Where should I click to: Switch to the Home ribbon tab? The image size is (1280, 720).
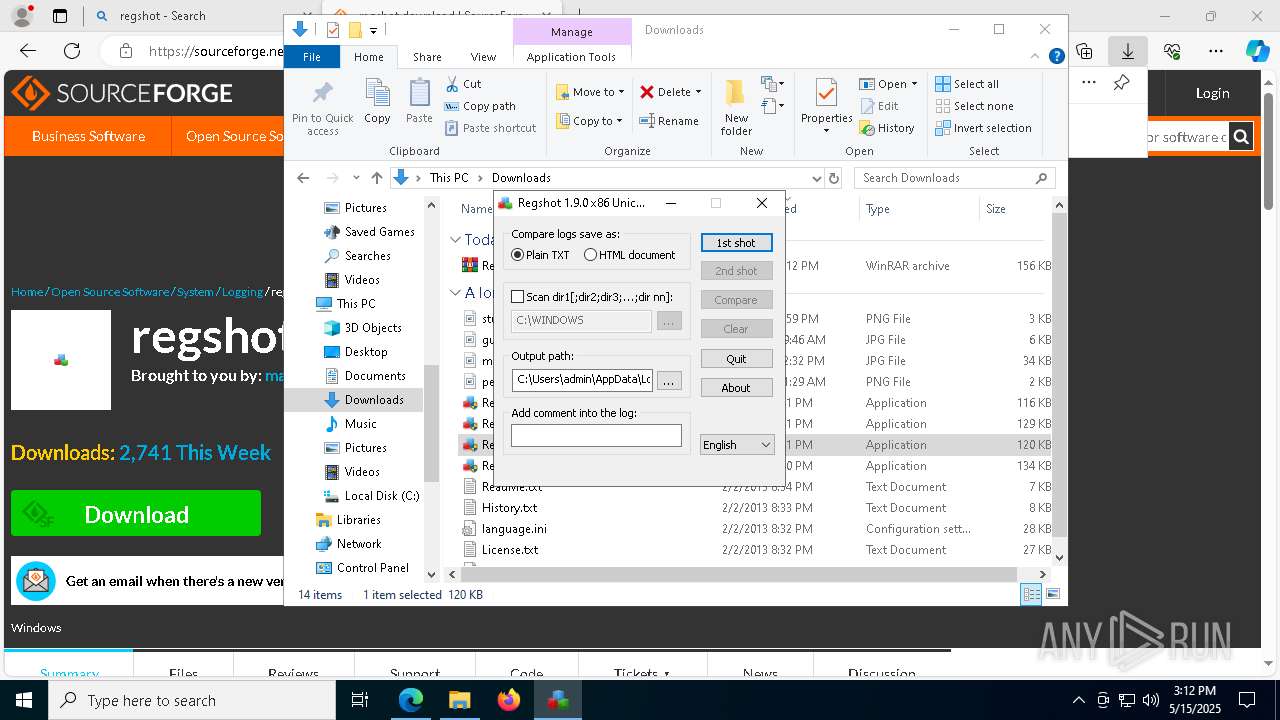point(368,57)
